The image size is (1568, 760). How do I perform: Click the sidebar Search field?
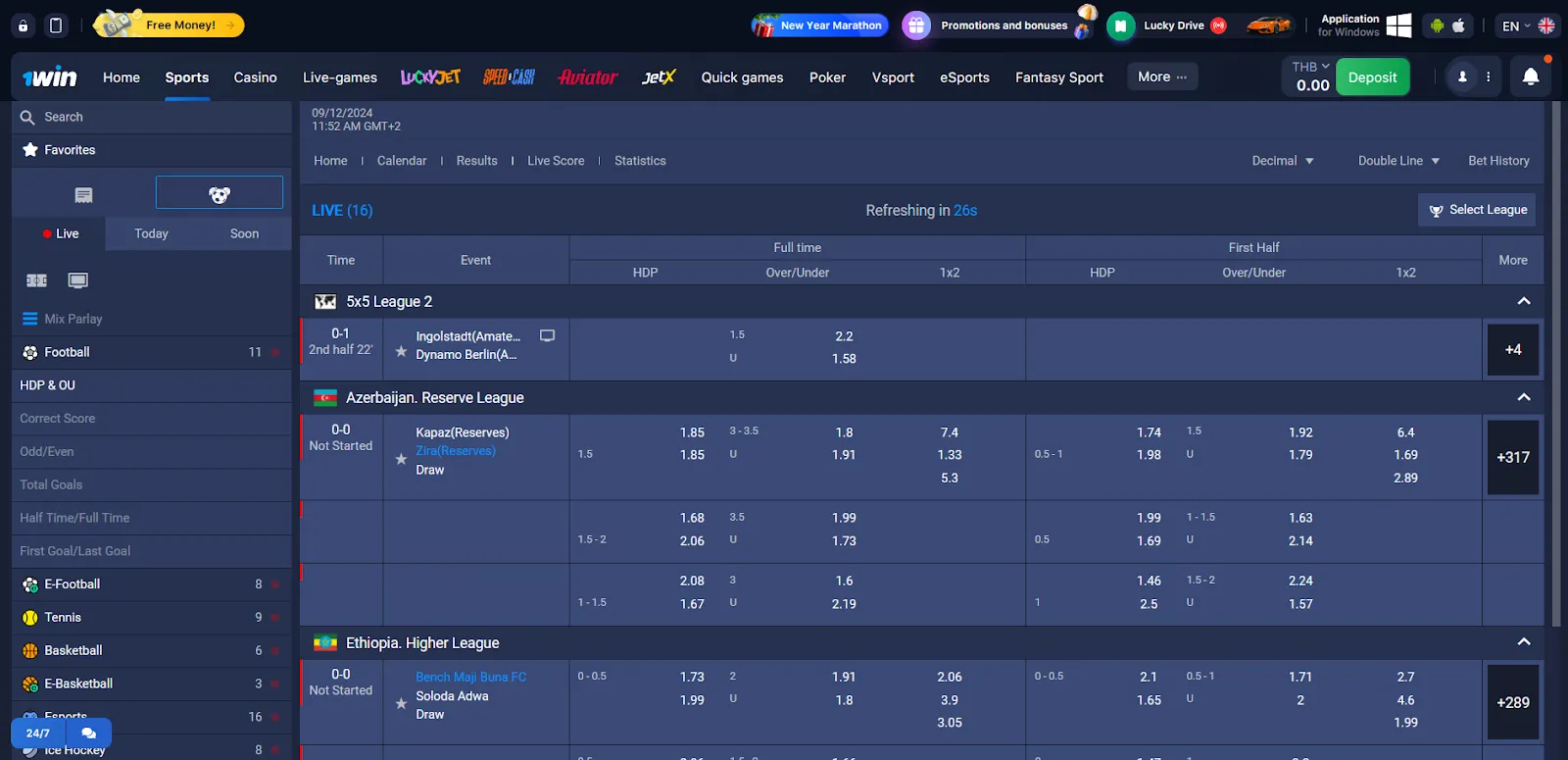[152, 117]
